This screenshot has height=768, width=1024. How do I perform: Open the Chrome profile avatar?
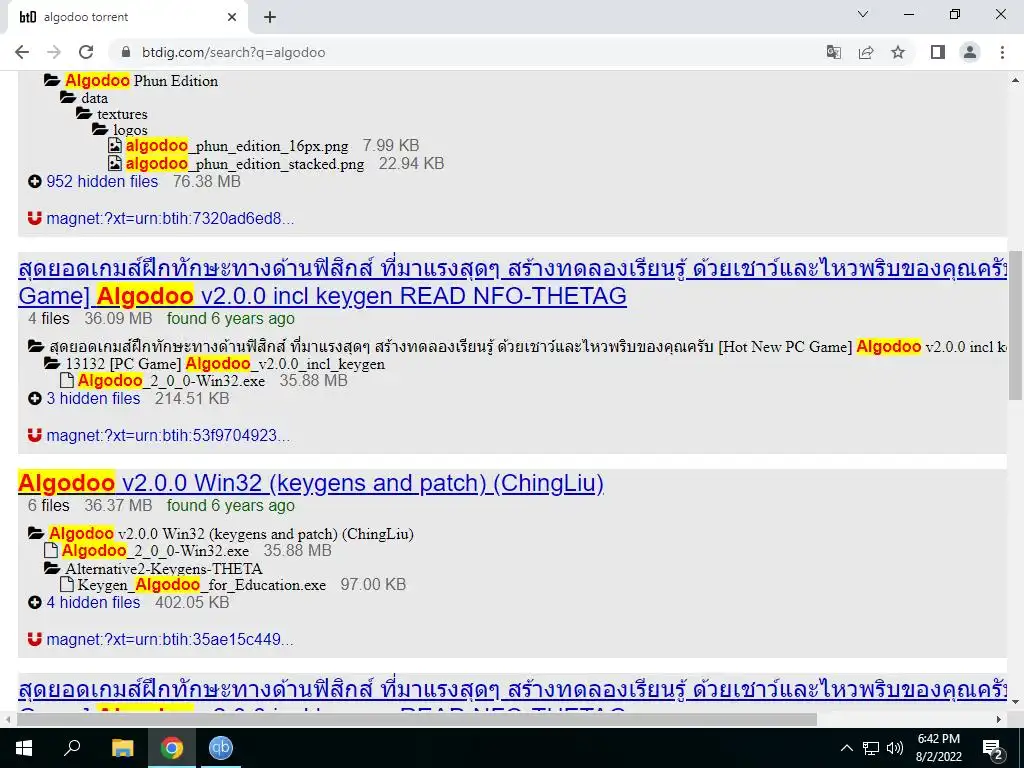[x=970, y=52]
